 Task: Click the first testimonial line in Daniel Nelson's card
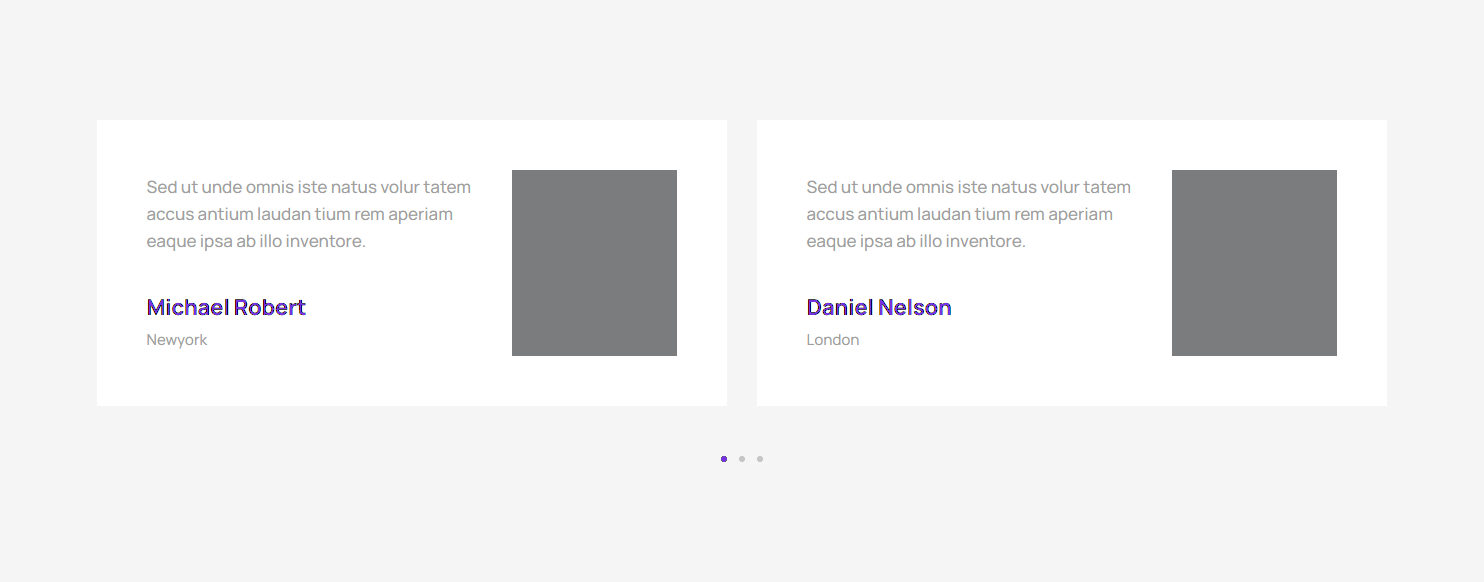[x=968, y=187]
